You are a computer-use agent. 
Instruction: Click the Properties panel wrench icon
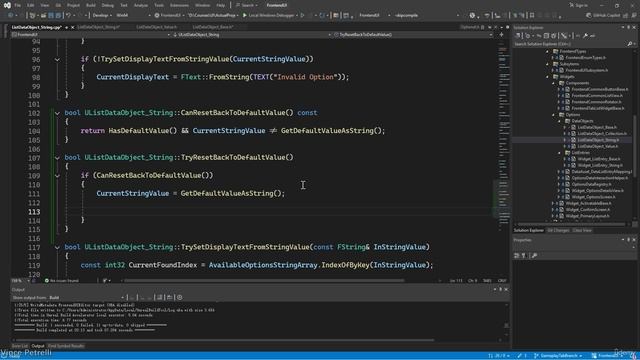click(x=534, y=256)
